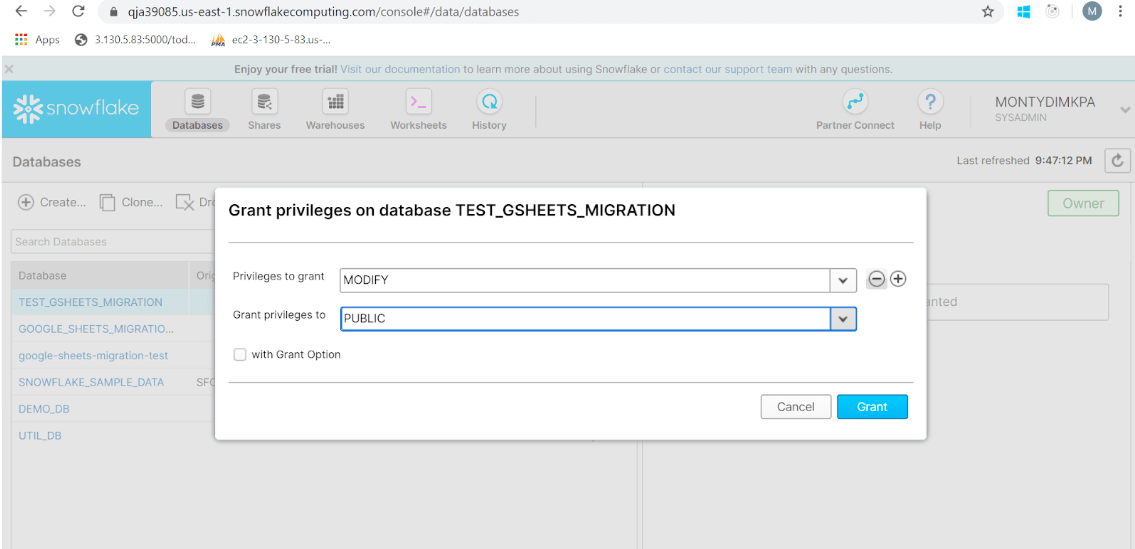
Task: Click the Grant button
Action: pyautogui.click(x=872, y=407)
